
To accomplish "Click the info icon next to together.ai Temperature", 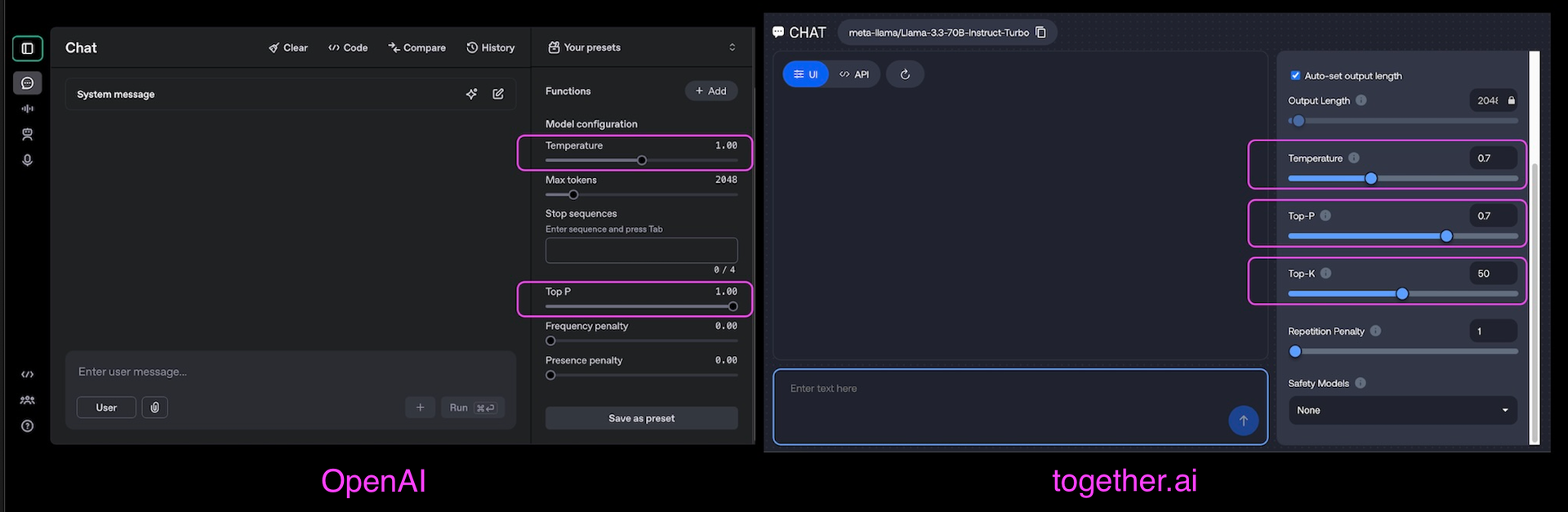I will 1353,158.
